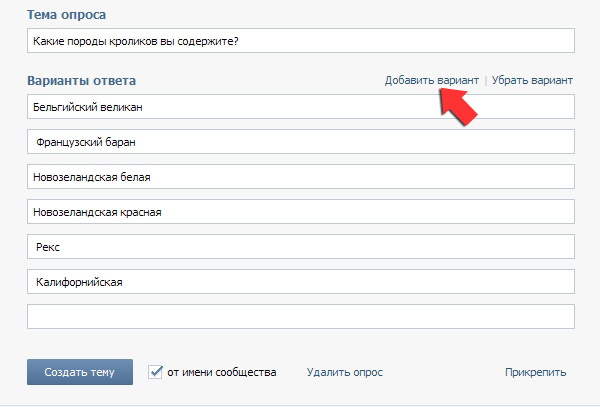Click the 'Рекс' answer field
This screenshot has height=407, width=600.
[x=300, y=247]
